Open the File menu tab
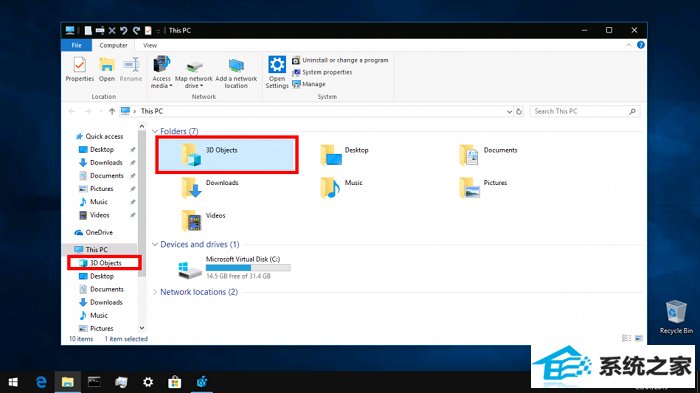The image size is (700, 393). click(x=76, y=46)
